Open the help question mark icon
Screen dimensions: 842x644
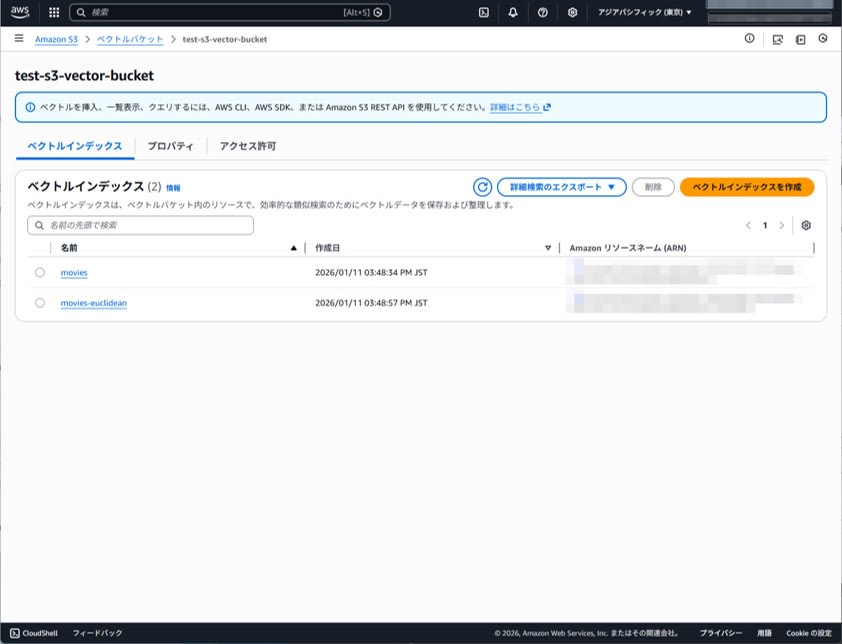click(x=543, y=12)
